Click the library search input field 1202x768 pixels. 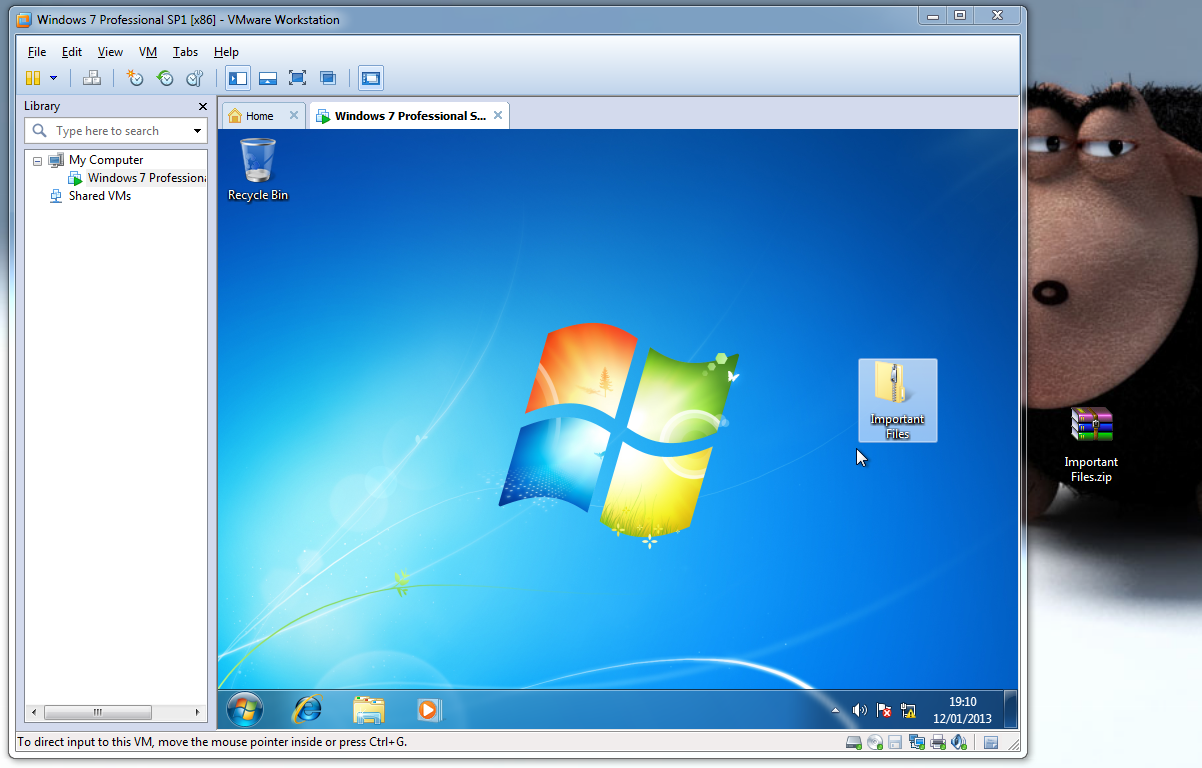(115, 131)
